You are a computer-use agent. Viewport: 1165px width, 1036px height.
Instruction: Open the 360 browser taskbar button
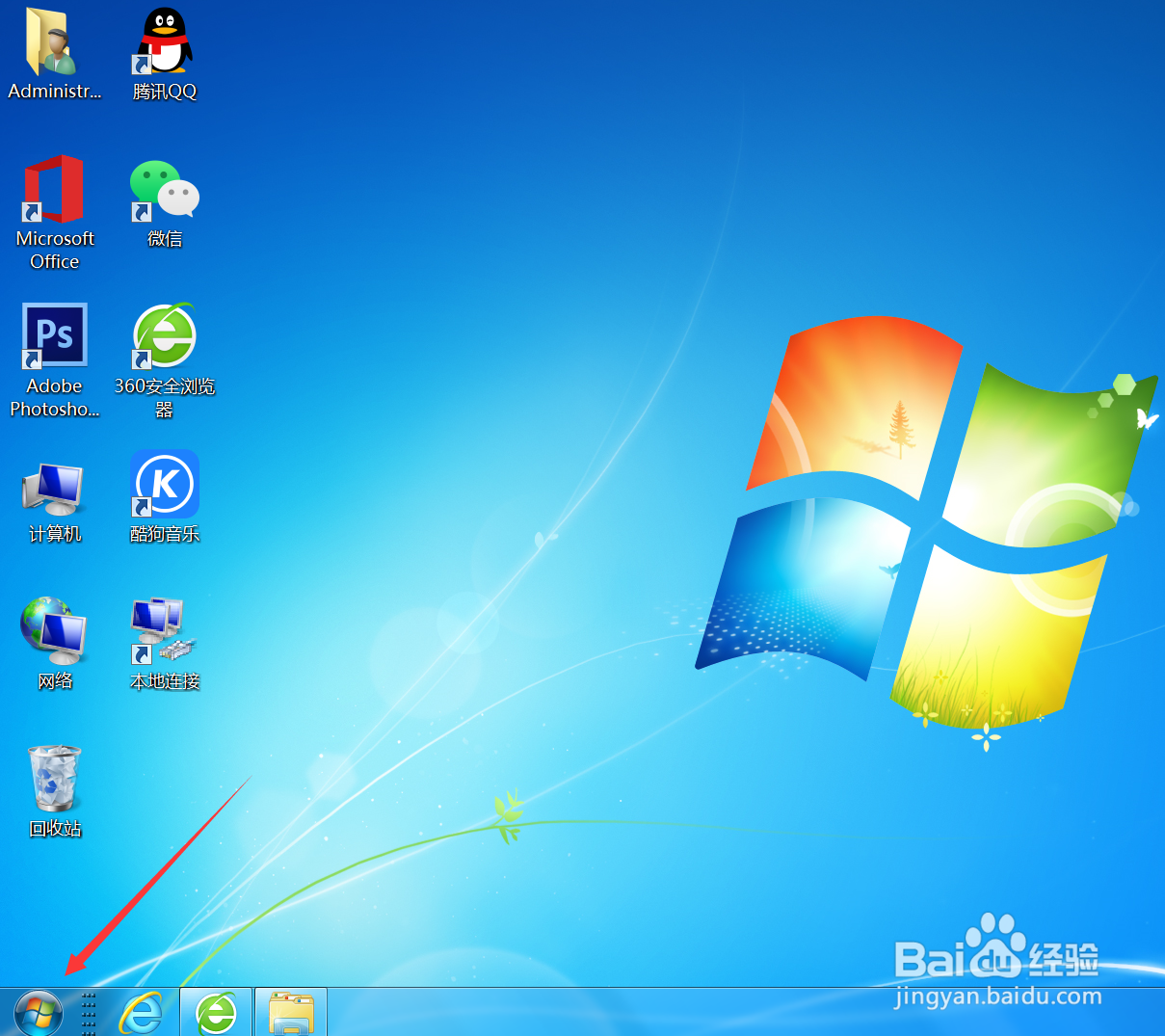coord(216,1012)
